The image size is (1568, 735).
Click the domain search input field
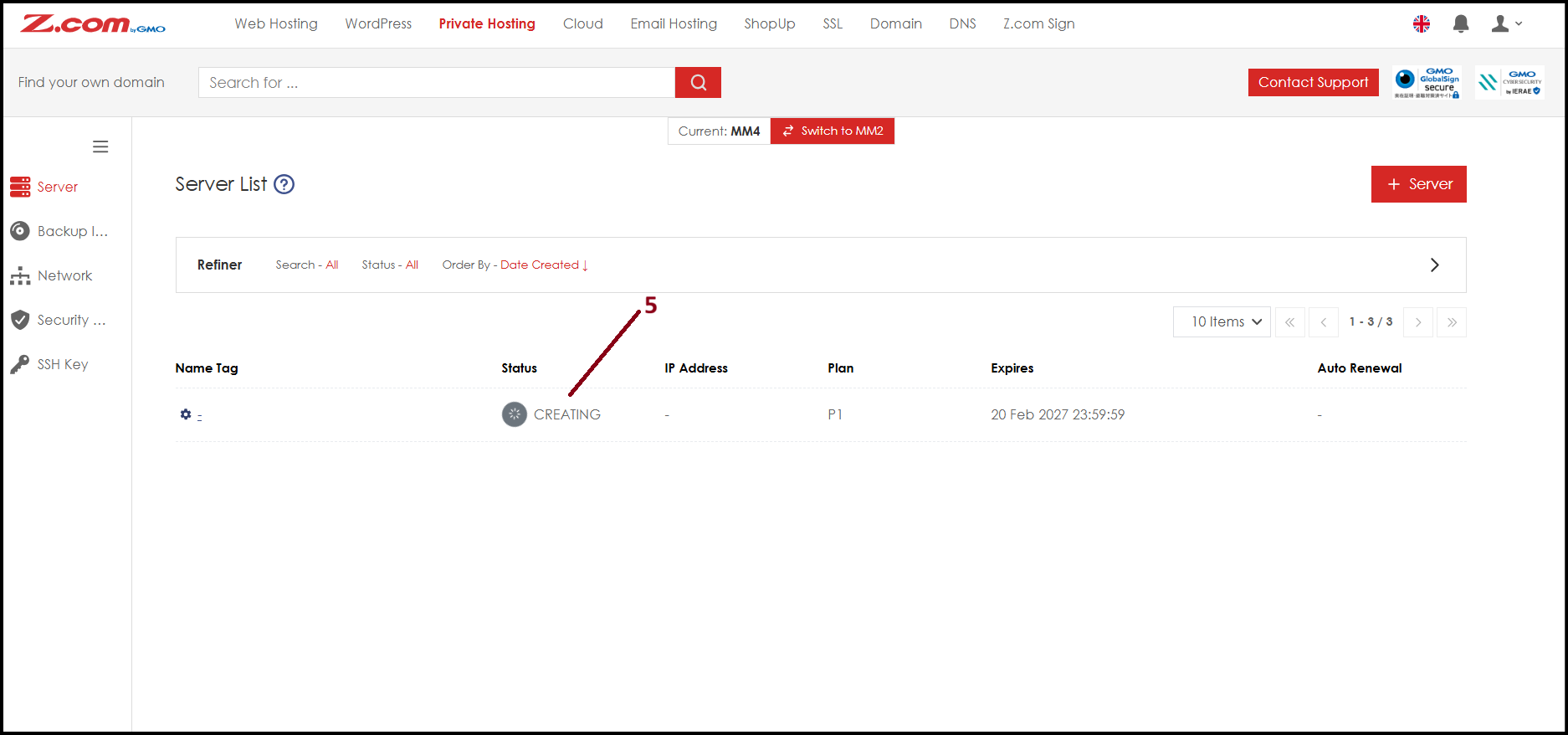tap(437, 83)
